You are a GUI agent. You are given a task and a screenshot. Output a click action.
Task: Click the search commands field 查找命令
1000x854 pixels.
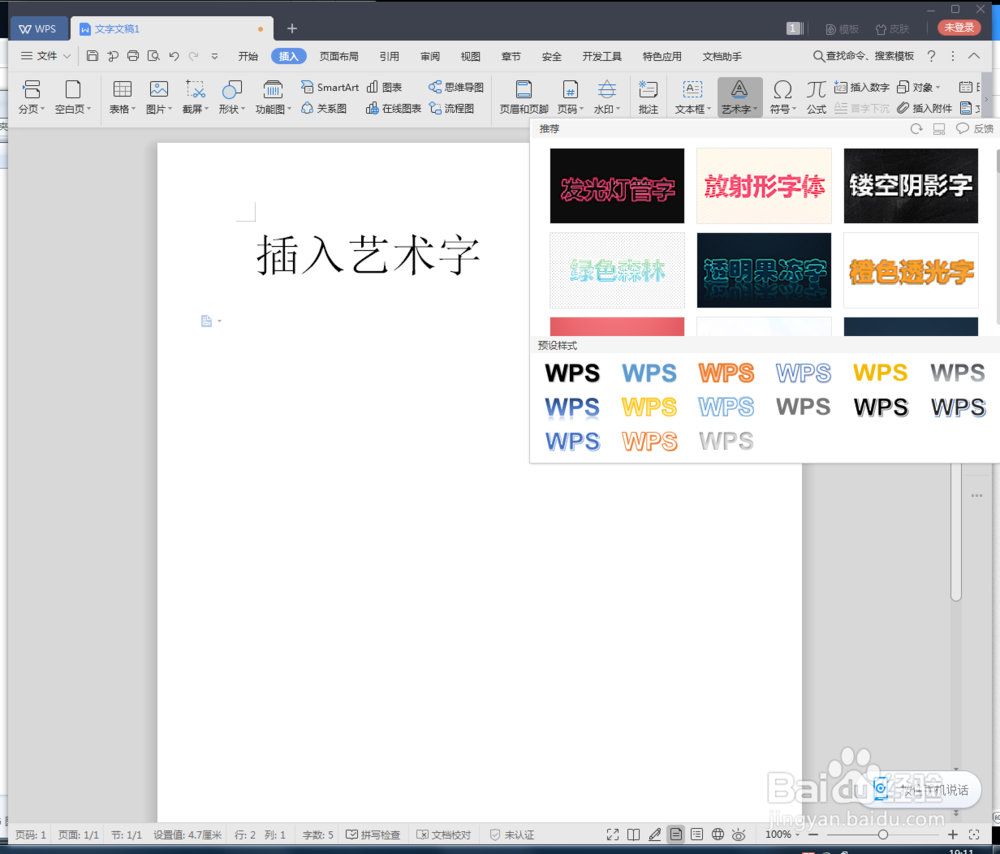(864, 56)
